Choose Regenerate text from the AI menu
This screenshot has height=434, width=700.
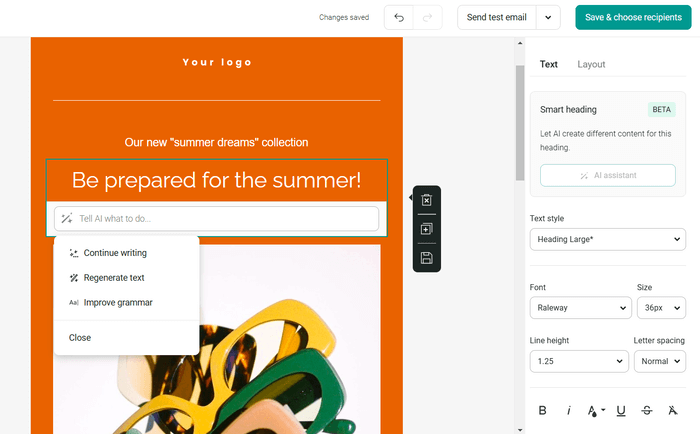click(113, 278)
